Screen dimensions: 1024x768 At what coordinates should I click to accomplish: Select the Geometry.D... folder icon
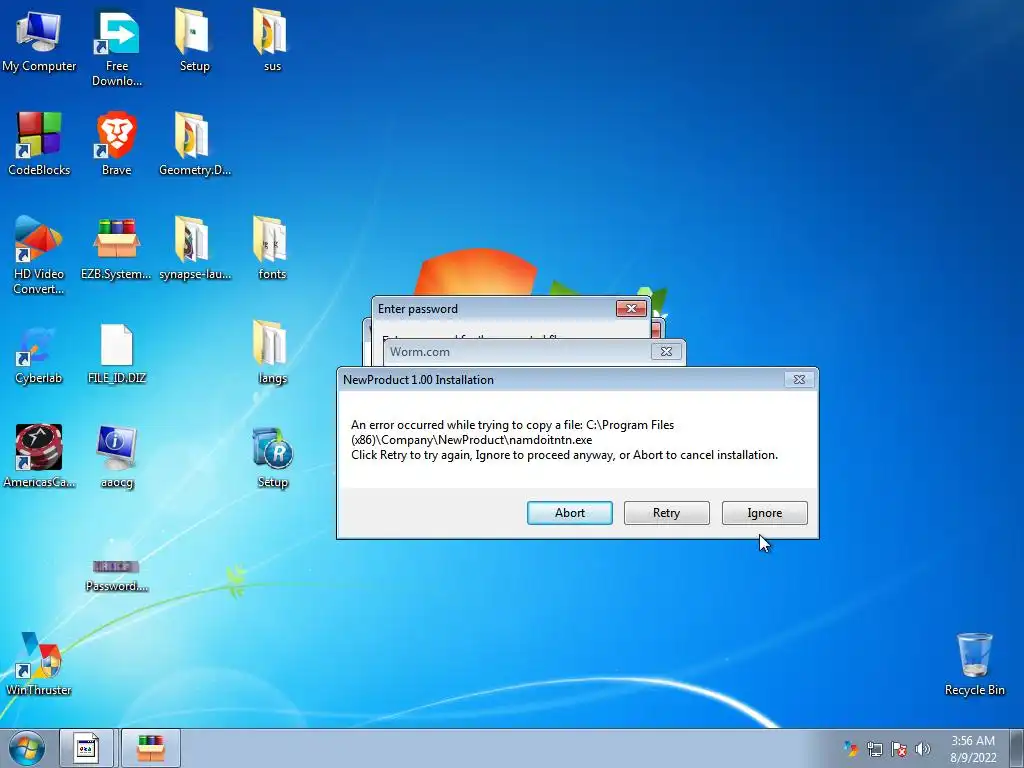tap(195, 144)
